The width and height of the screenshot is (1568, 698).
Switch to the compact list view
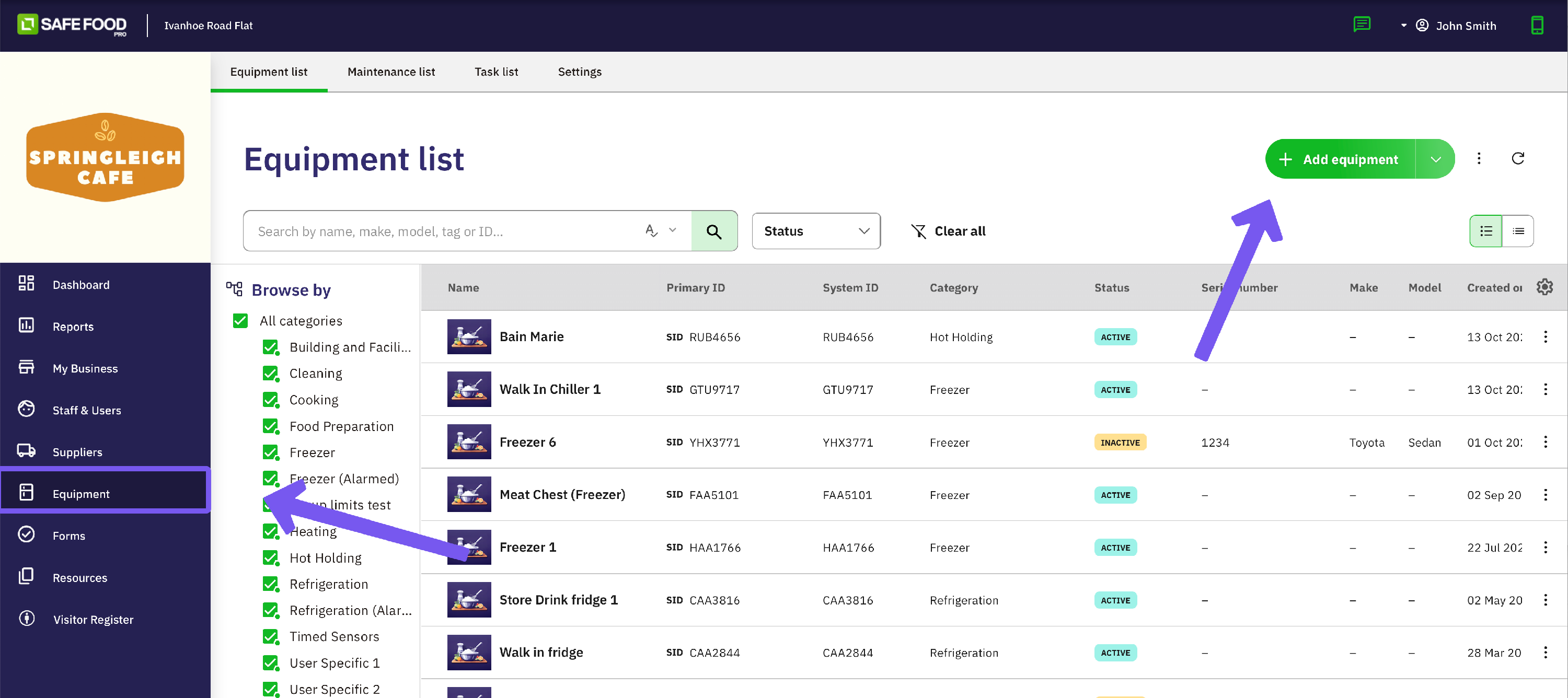pyautogui.click(x=1517, y=231)
